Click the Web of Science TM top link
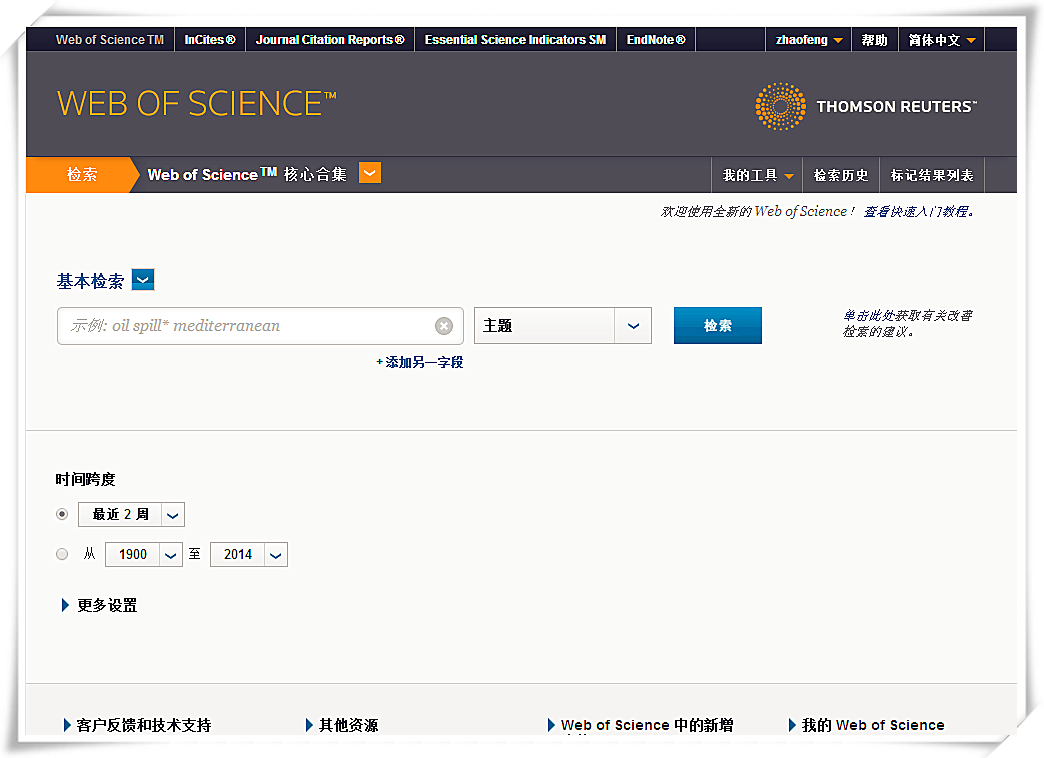The width and height of the screenshot is (1044, 758). coord(110,40)
